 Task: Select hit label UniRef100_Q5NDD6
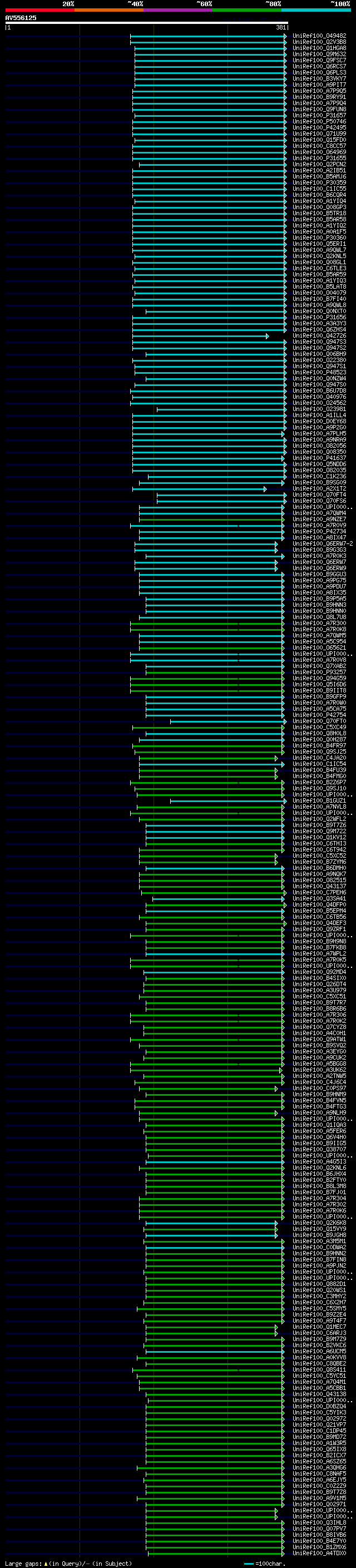[x=319, y=464]
